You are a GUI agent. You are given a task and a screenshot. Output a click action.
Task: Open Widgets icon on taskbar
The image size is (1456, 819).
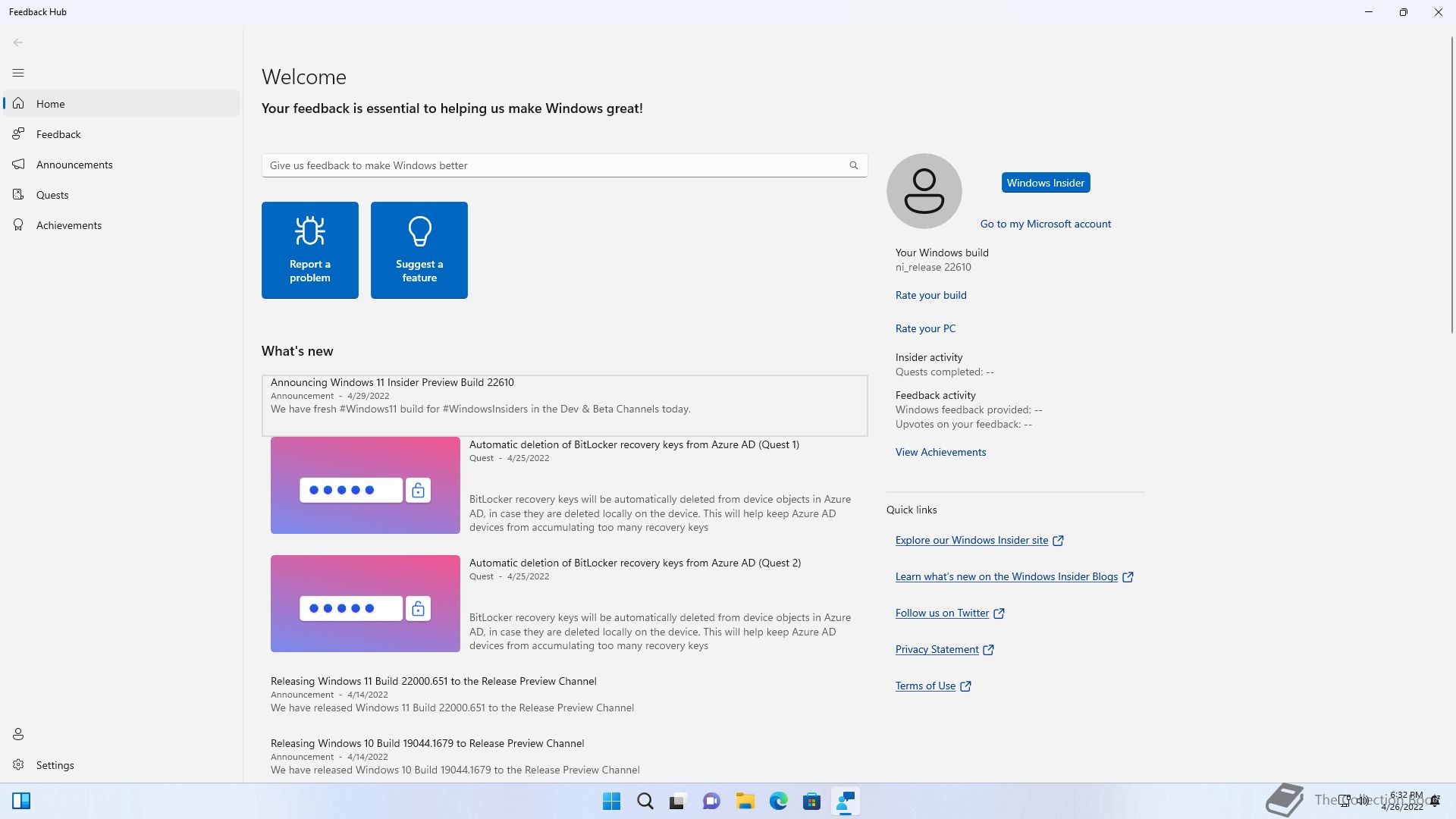coord(21,801)
